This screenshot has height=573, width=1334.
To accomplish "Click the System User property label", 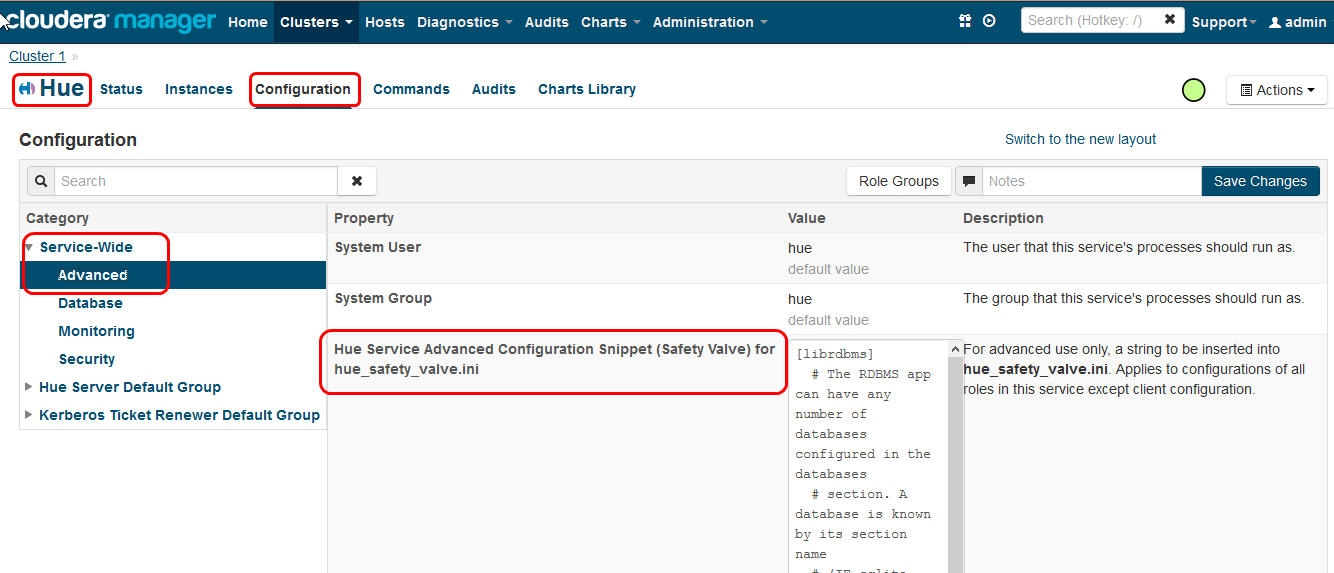I will point(378,247).
